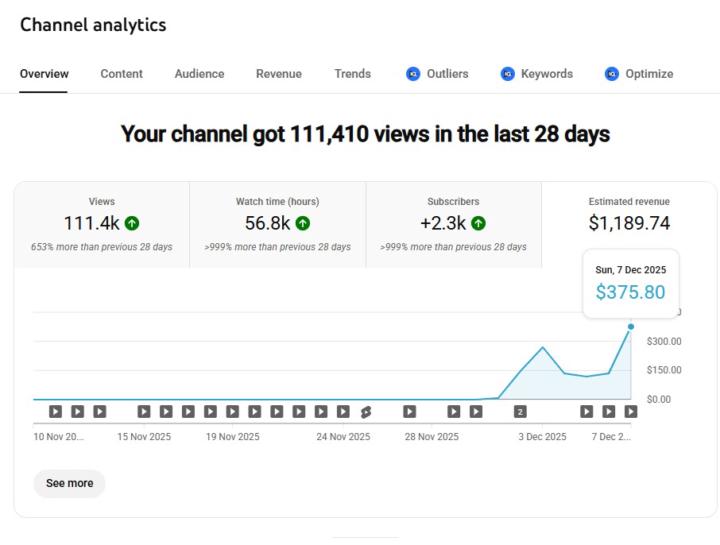Open the Keywords label text

click(547, 74)
